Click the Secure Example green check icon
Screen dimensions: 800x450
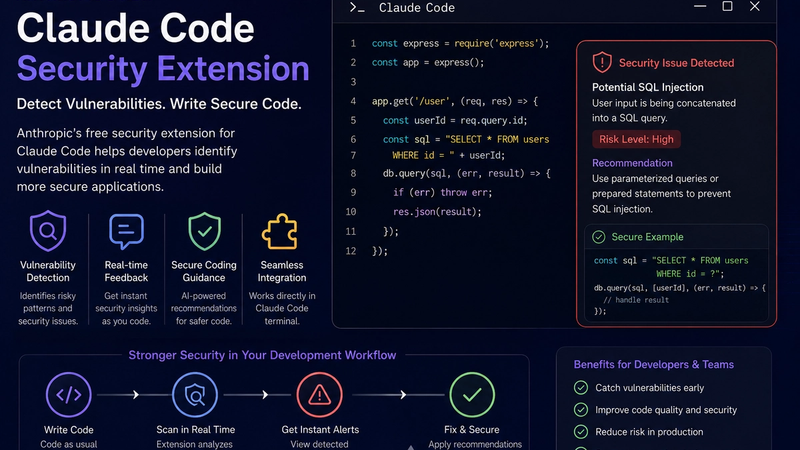[x=598, y=237]
